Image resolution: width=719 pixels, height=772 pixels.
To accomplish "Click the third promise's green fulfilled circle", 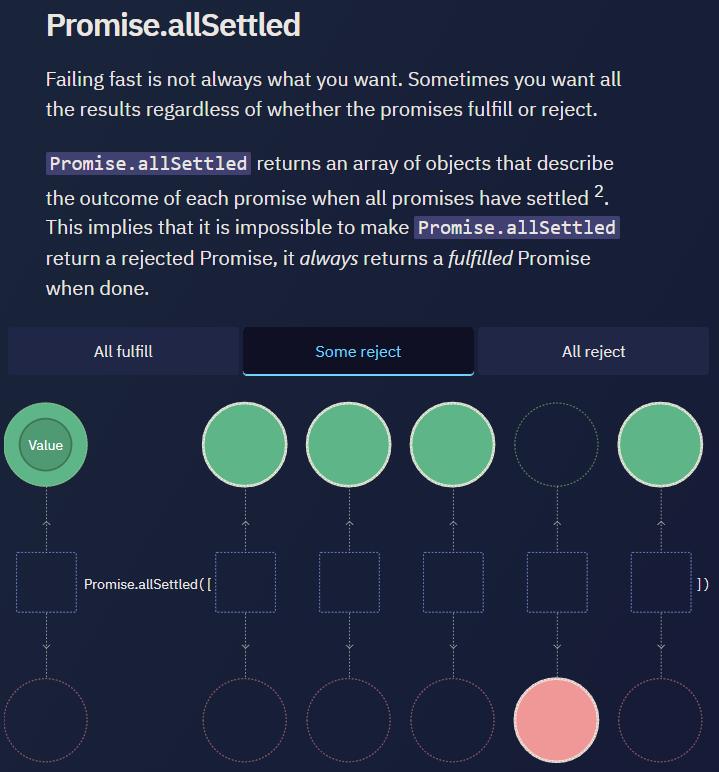I will point(453,446).
